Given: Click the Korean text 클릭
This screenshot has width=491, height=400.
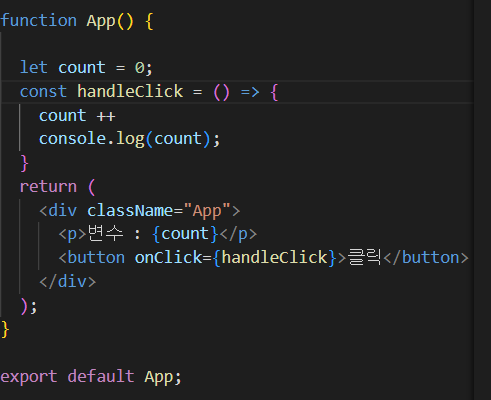Looking at the screenshot, I should pyautogui.click(x=364, y=257).
